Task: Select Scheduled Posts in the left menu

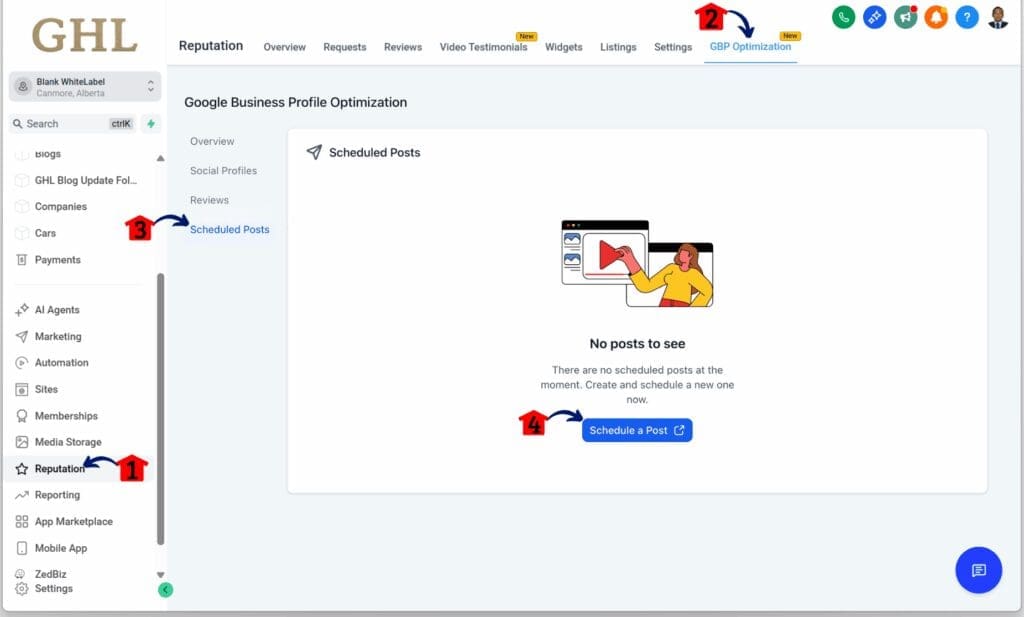Action: point(228,229)
